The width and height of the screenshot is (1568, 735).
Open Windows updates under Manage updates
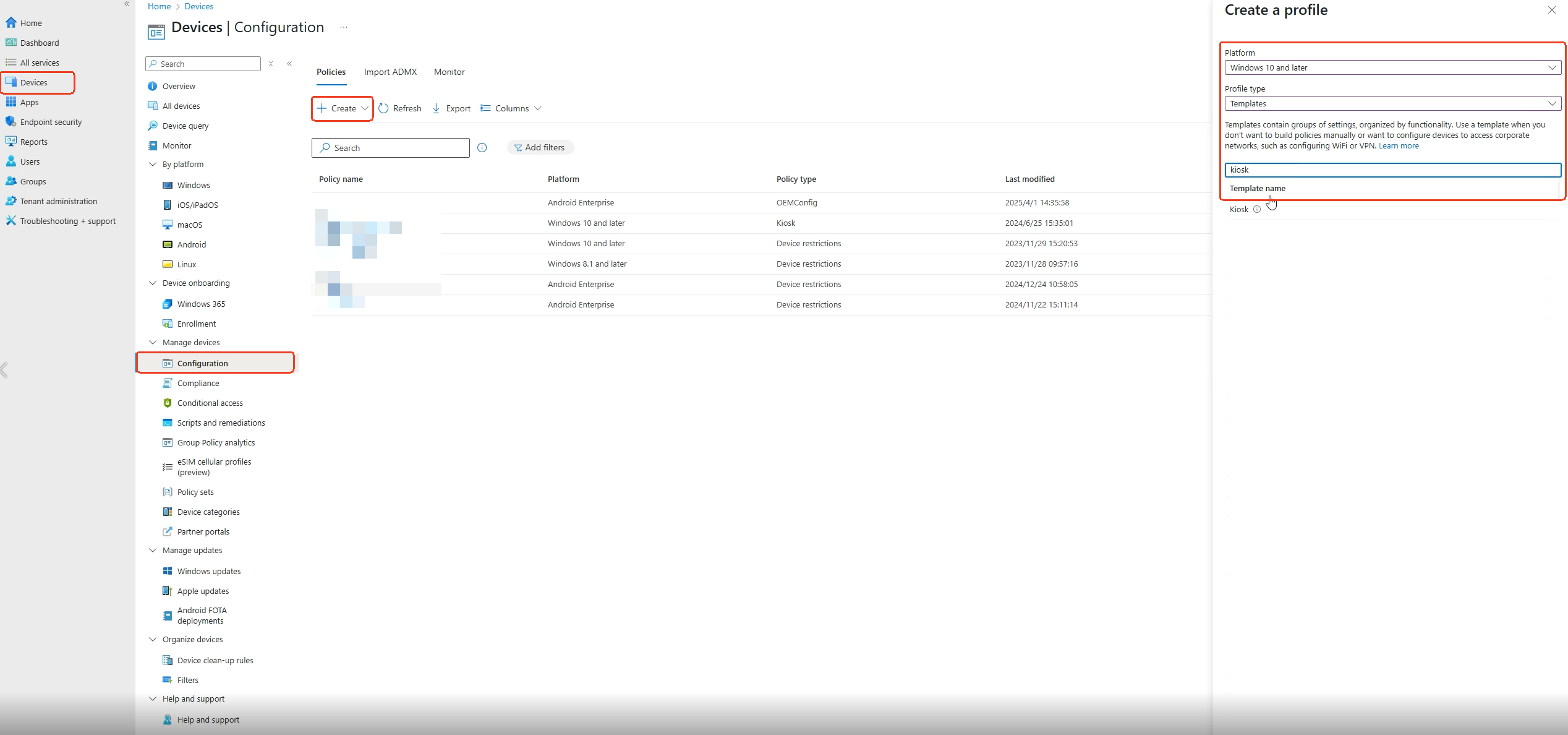point(209,571)
